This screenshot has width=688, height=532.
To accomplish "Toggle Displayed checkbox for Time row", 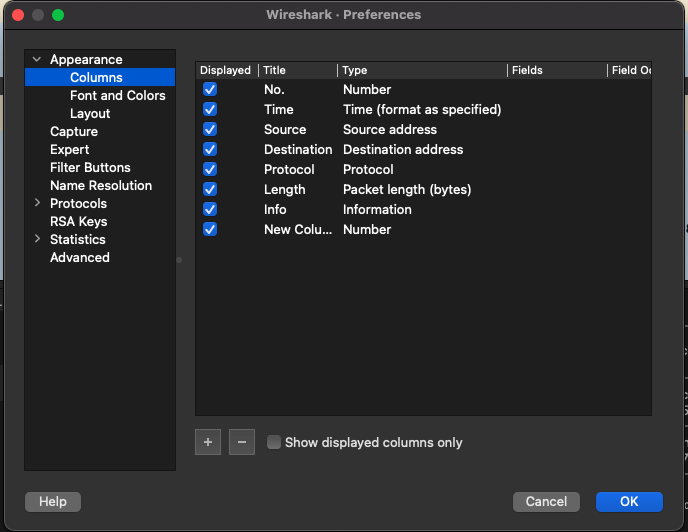I will (210, 109).
